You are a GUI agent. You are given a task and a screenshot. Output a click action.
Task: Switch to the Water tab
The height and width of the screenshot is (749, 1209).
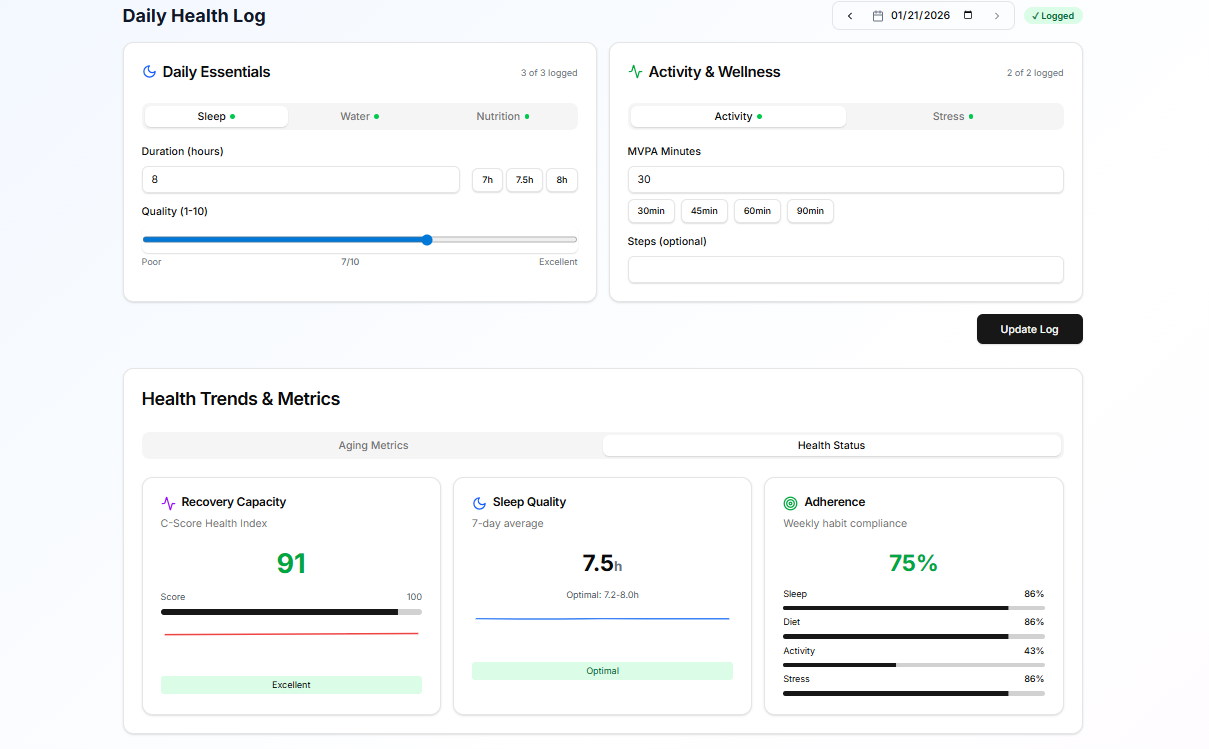360,116
